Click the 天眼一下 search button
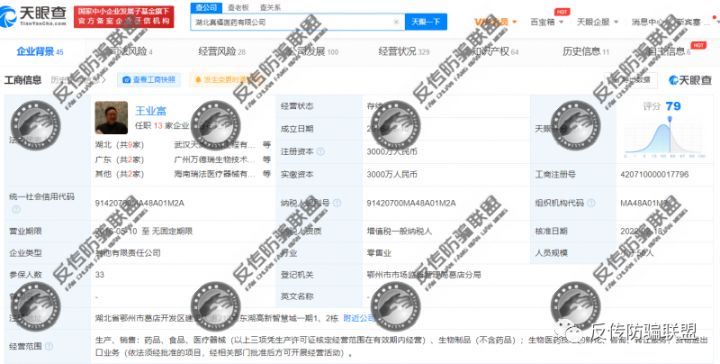The width and height of the screenshot is (720, 364). (426, 22)
